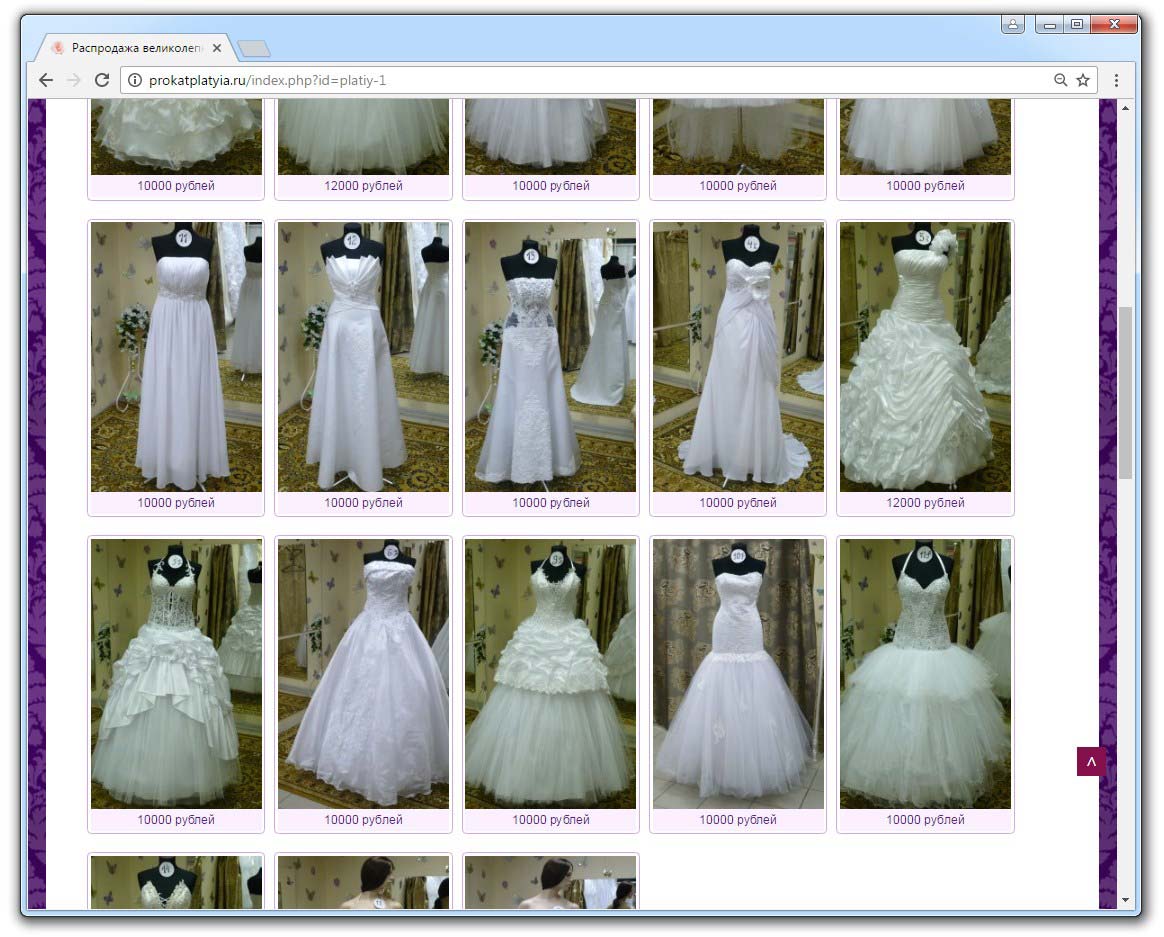
Task: Go back to the previous page
Action: [46, 80]
